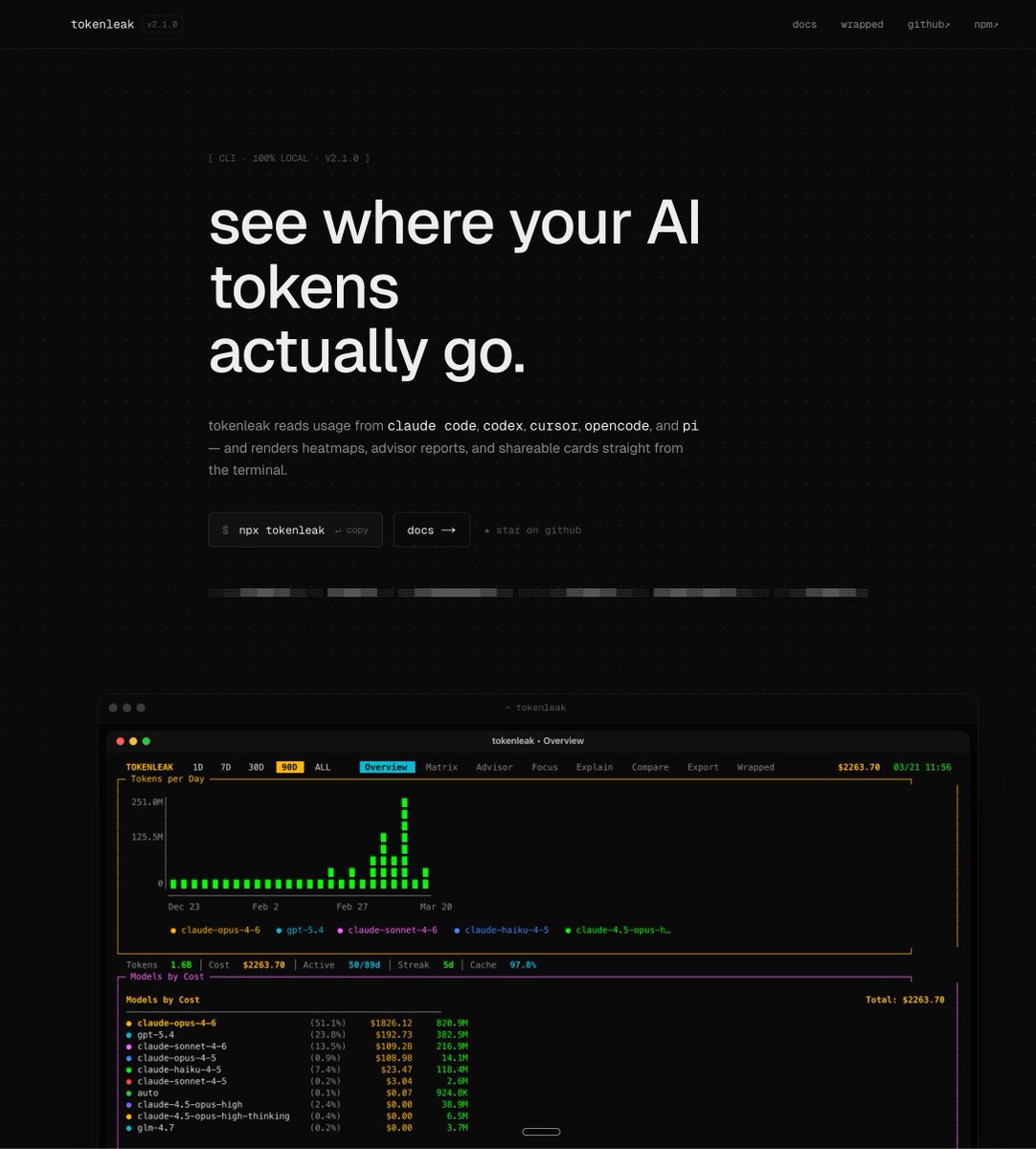Viewport: 1036px width, 1149px height.
Task: Click the yellow minimize dot of the terminal window
Action: (133, 741)
